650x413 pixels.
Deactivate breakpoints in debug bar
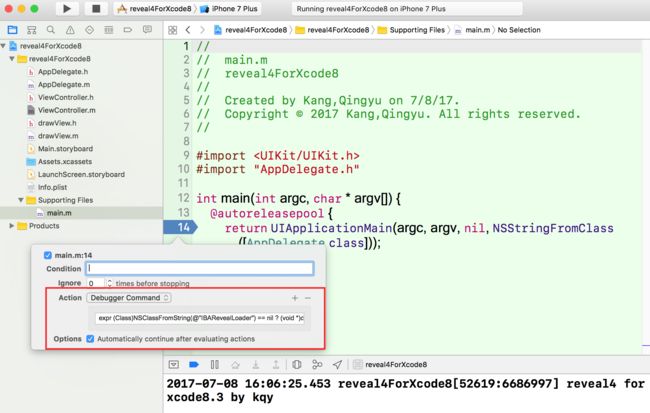click(194, 364)
